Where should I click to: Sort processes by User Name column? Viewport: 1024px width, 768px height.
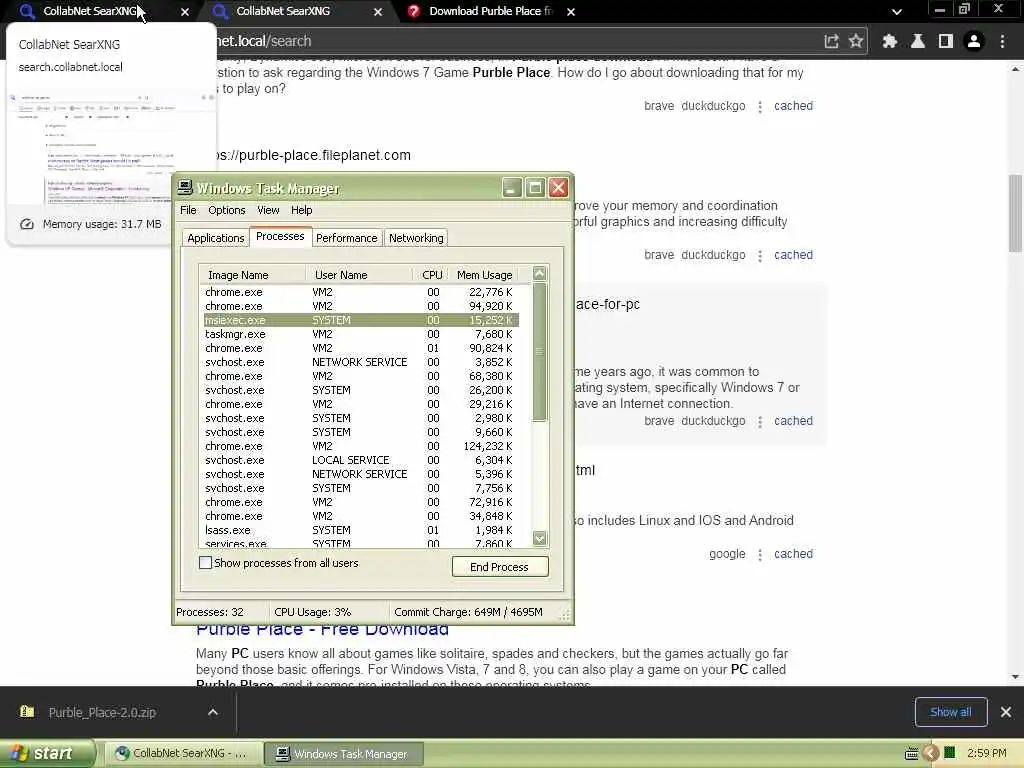tap(359, 275)
